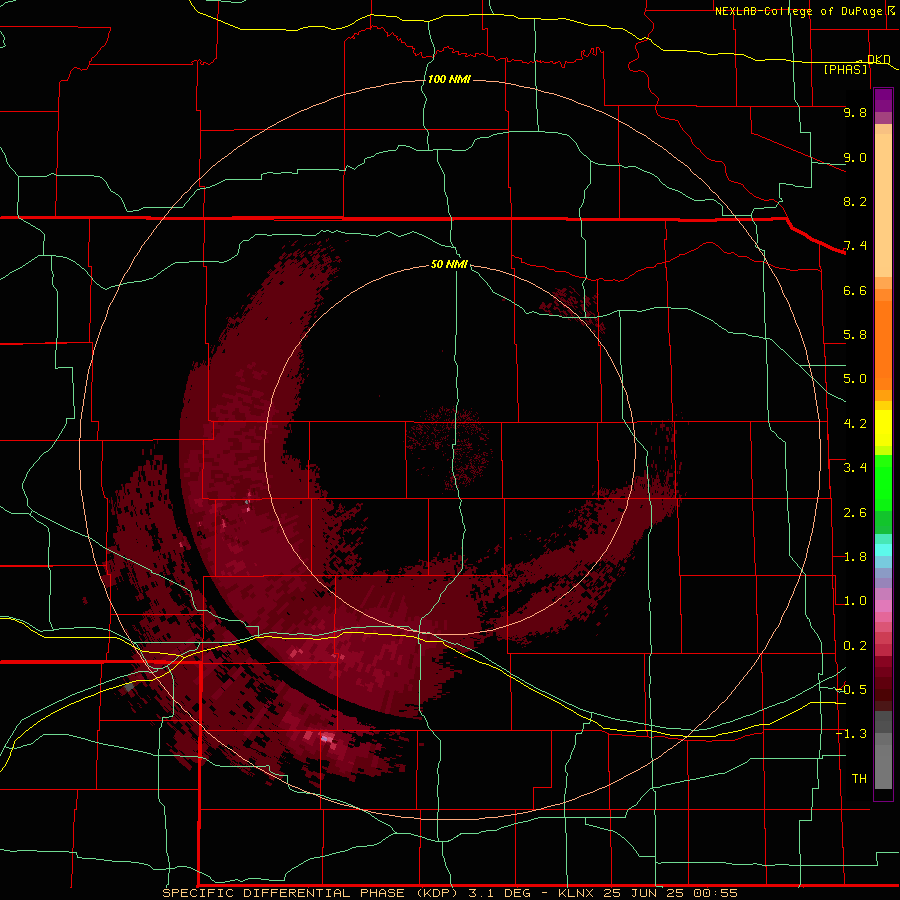Image resolution: width=900 pixels, height=900 pixels.
Task: Click the 6.6 value on color scale
Action: click(855, 290)
